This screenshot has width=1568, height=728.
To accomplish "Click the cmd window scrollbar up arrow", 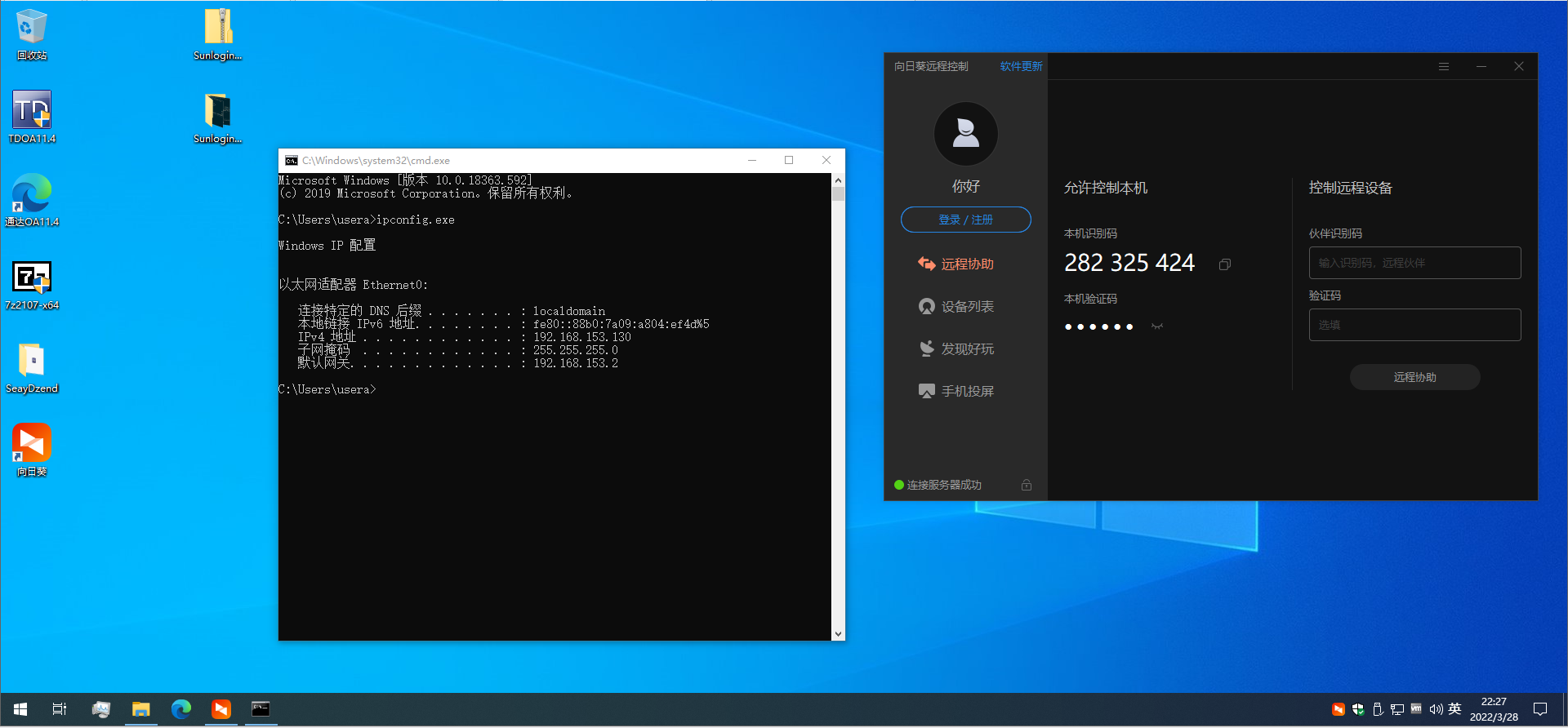I will 838,180.
